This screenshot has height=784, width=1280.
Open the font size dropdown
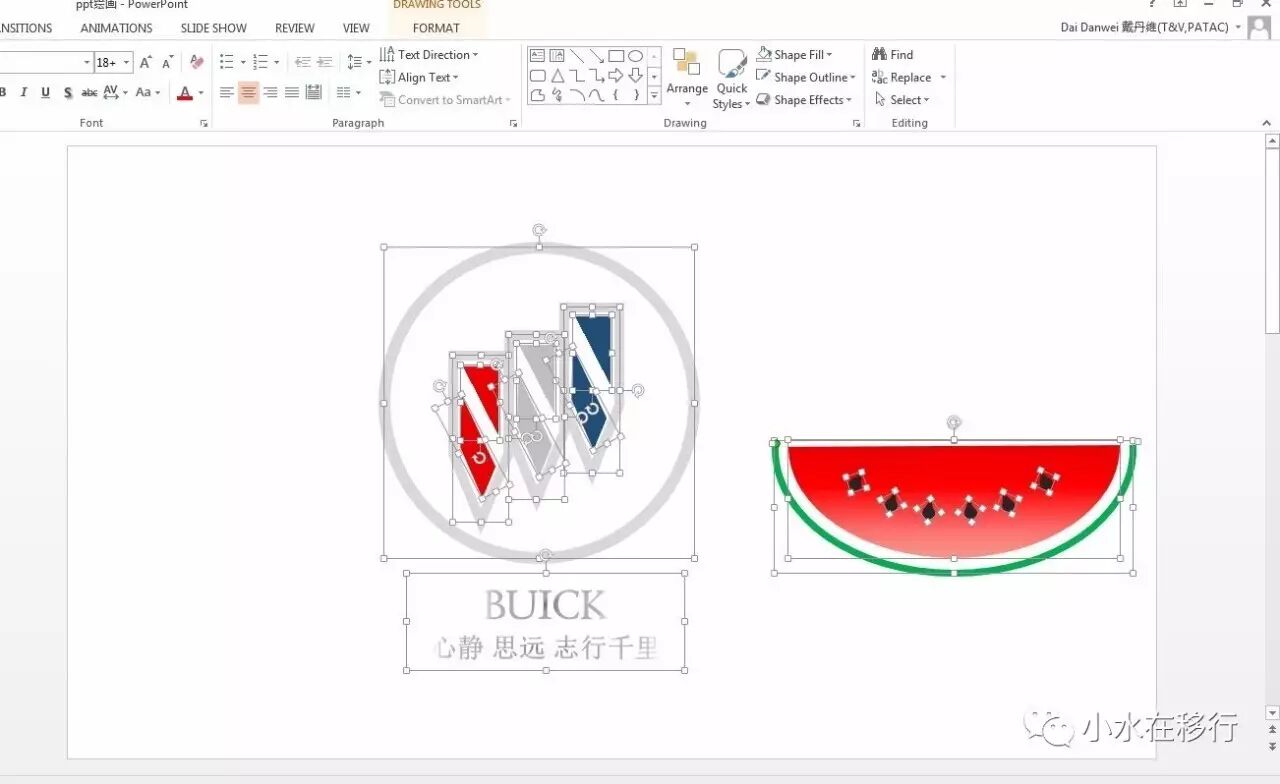click(x=127, y=63)
